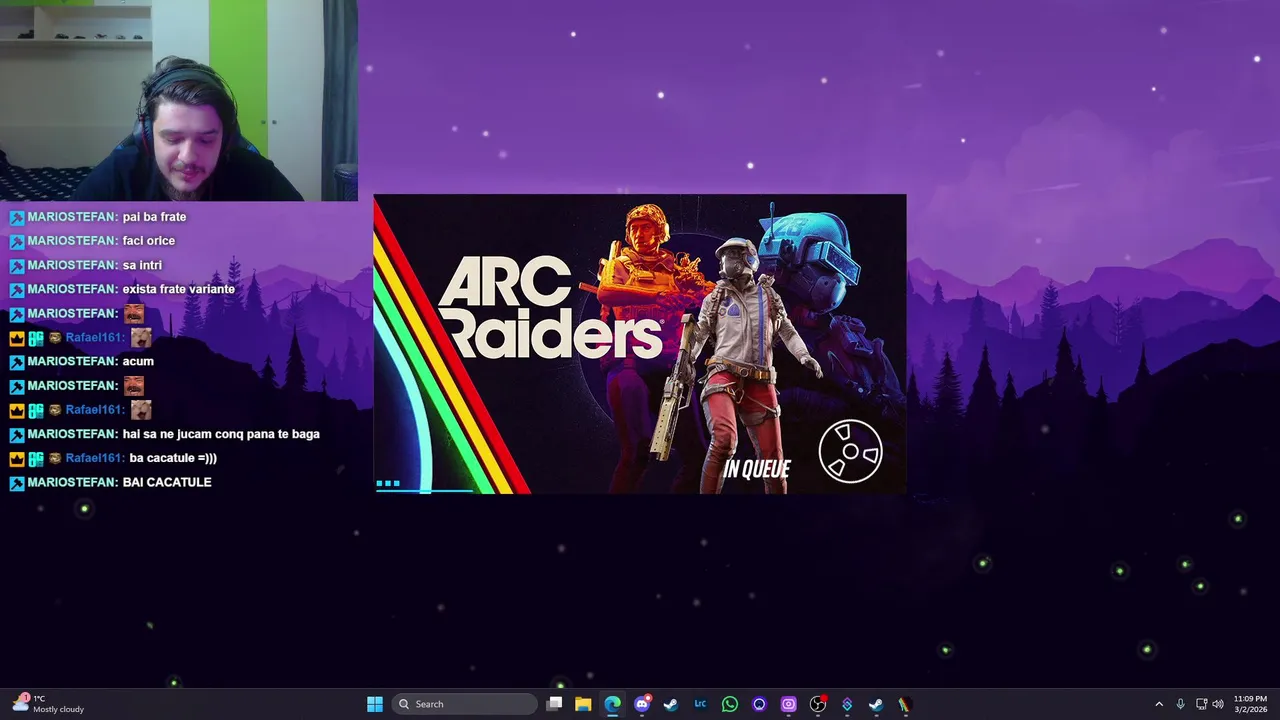Image resolution: width=1280 pixels, height=720 pixels.
Task: Click the loading dots at ARC Raiders banner's bottom left
Action: pyautogui.click(x=388, y=484)
